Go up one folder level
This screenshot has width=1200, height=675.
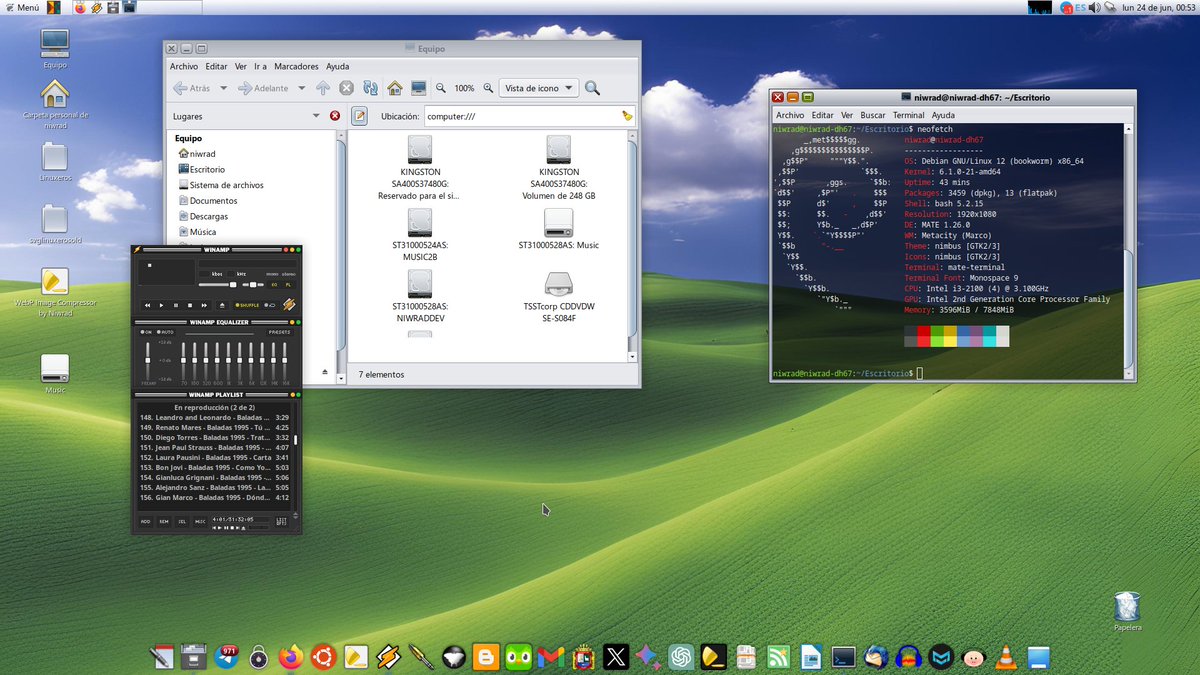[x=323, y=88]
